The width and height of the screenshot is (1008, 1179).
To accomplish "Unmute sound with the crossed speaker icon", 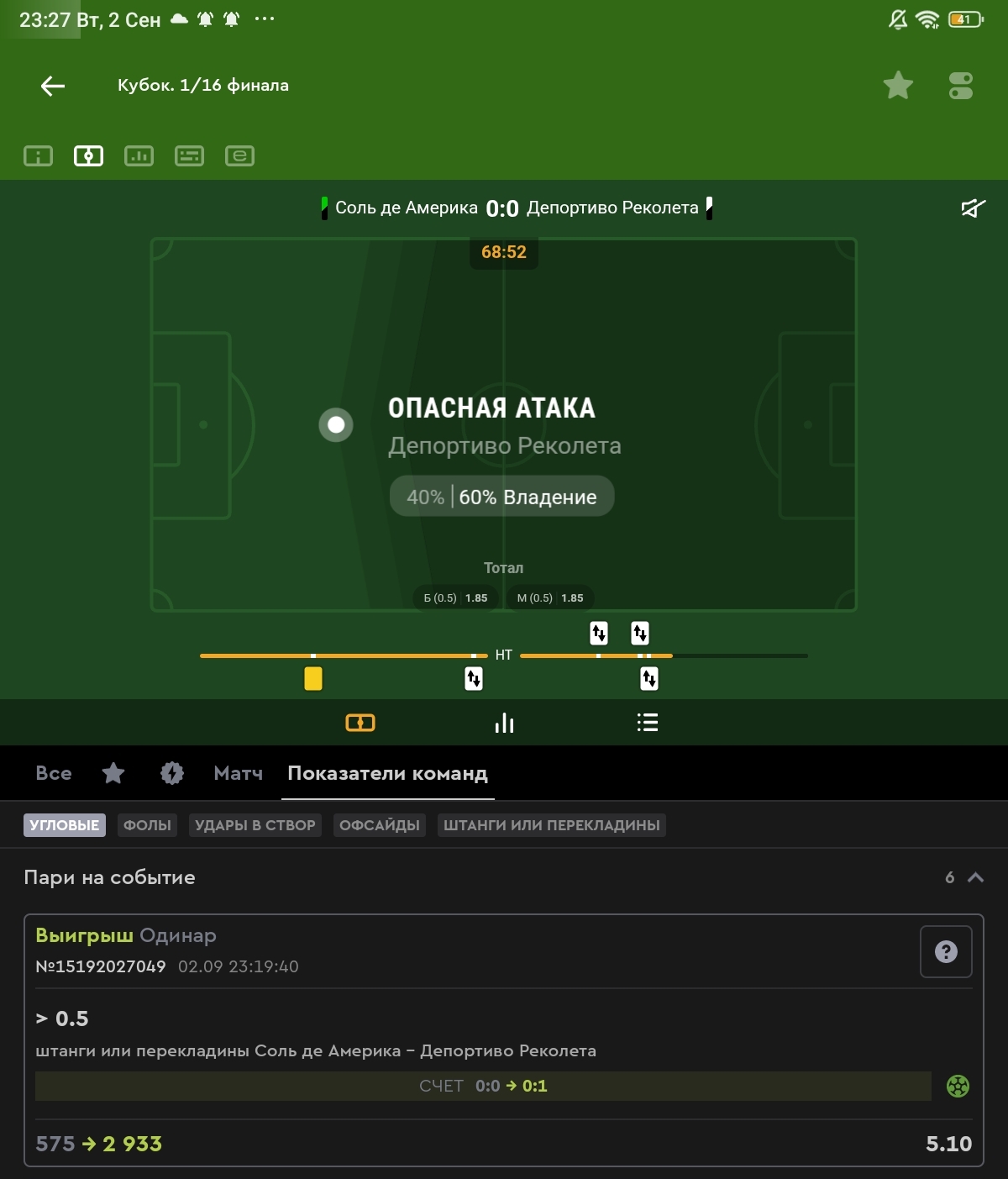I will click(973, 208).
